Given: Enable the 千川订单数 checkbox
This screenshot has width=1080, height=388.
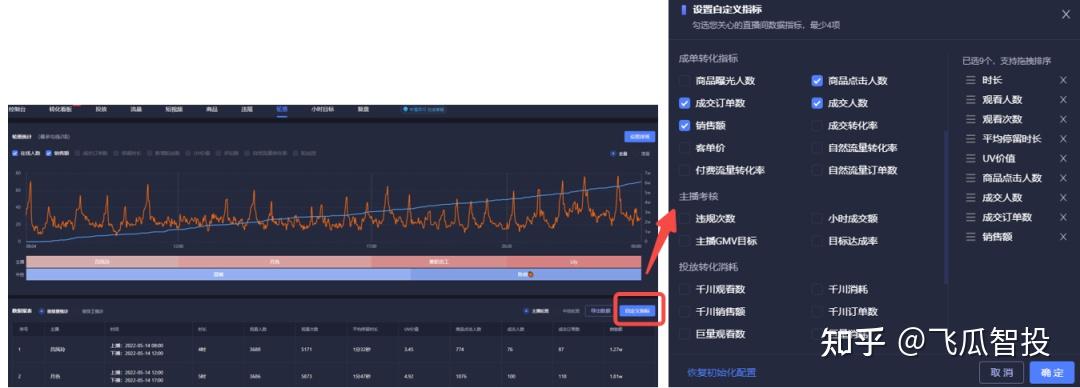Looking at the screenshot, I should coord(817,312).
